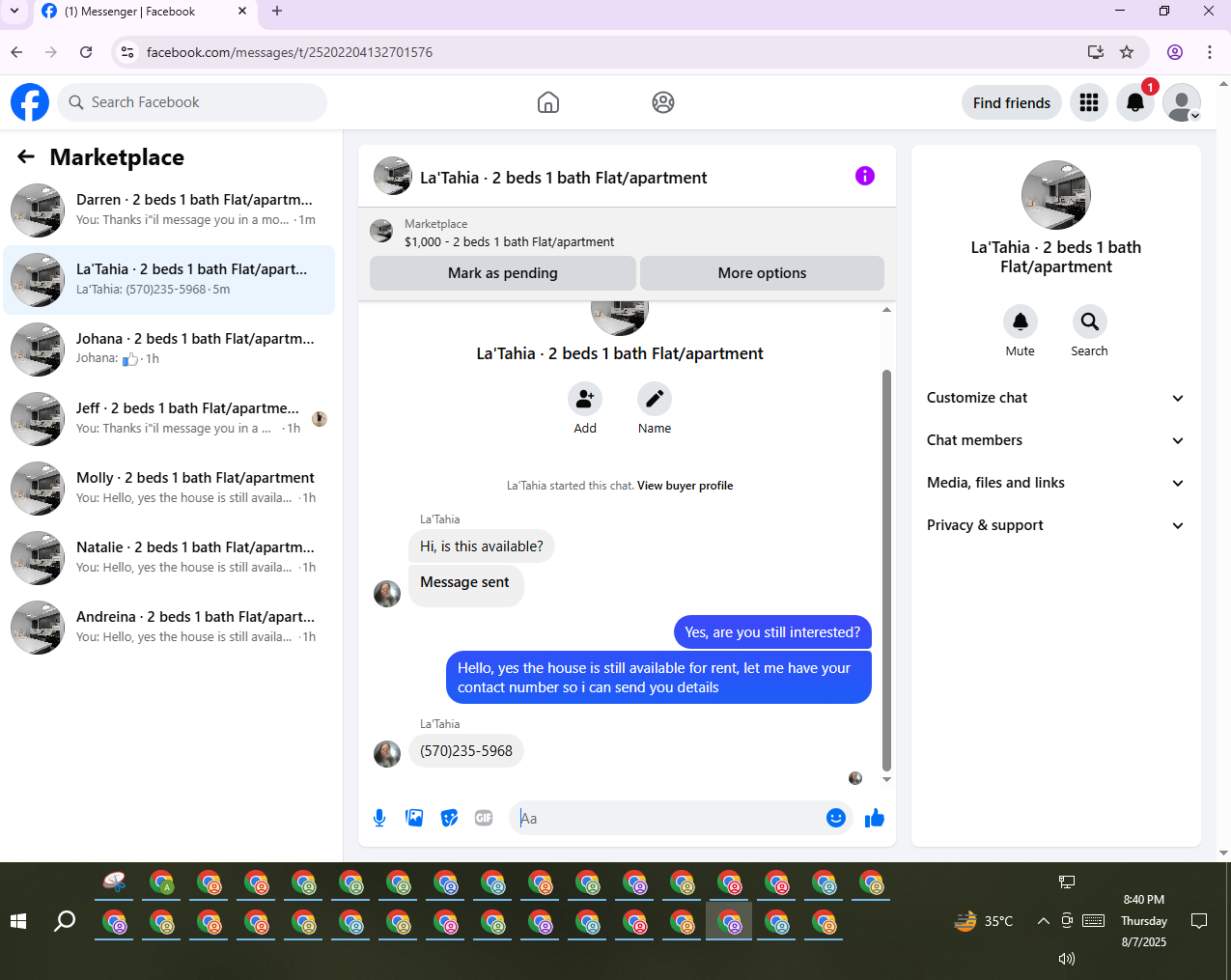Click the Marketplace listing thumbnail in banner
The height and width of the screenshot is (980, 1231).
point(382,232)
